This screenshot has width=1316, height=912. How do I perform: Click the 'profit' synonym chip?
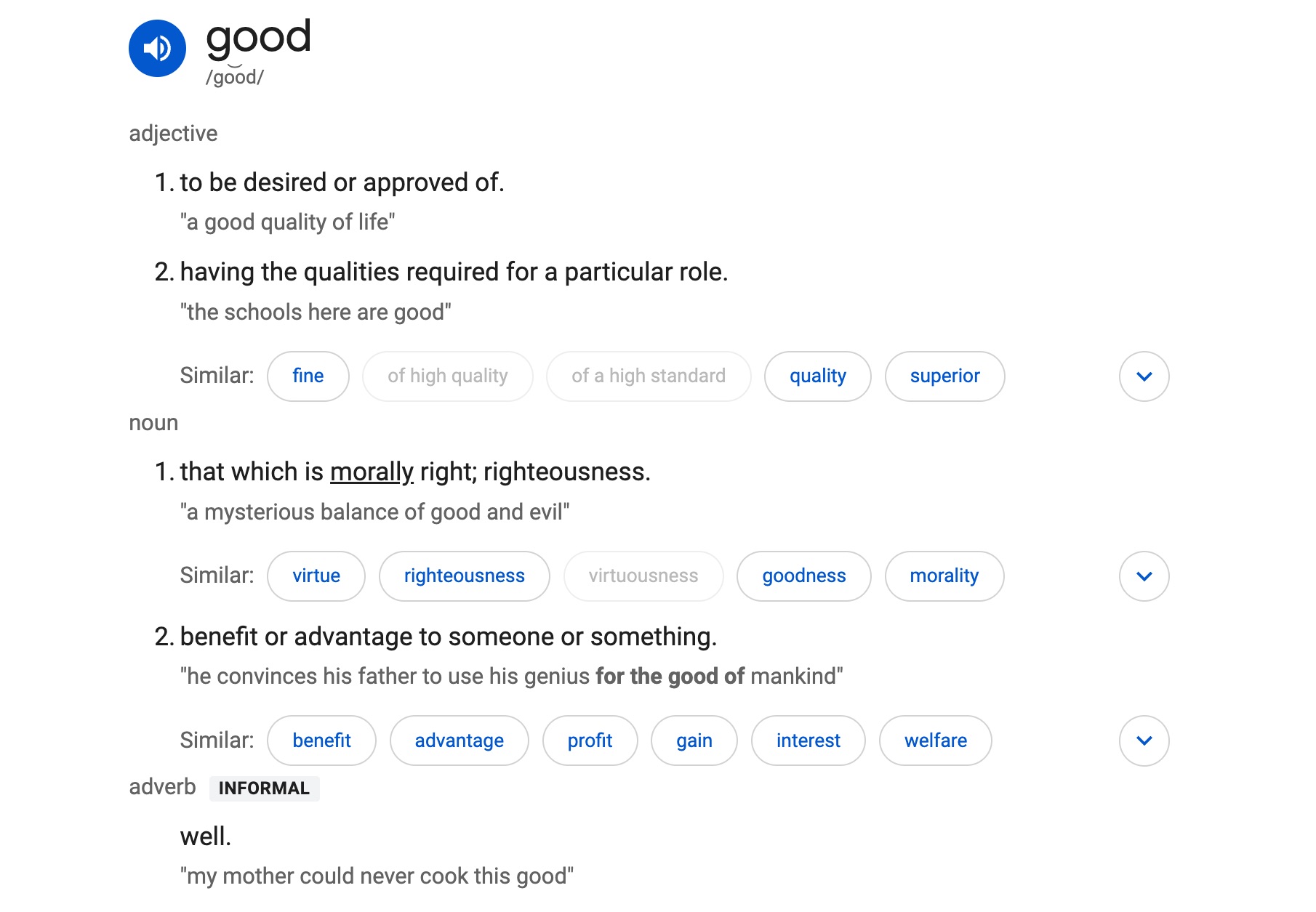pos(590,741)
